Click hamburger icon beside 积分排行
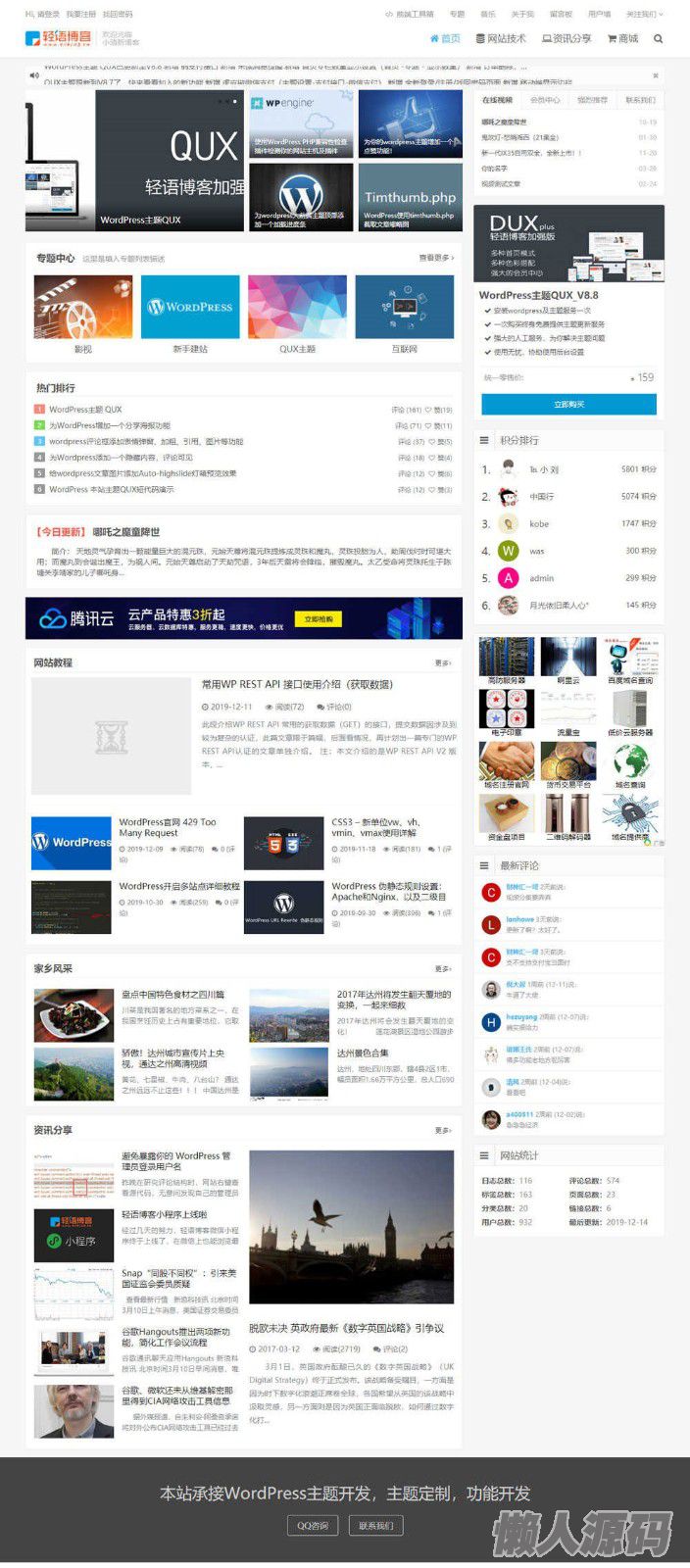The image size is (690, 1568). (484, 441)
